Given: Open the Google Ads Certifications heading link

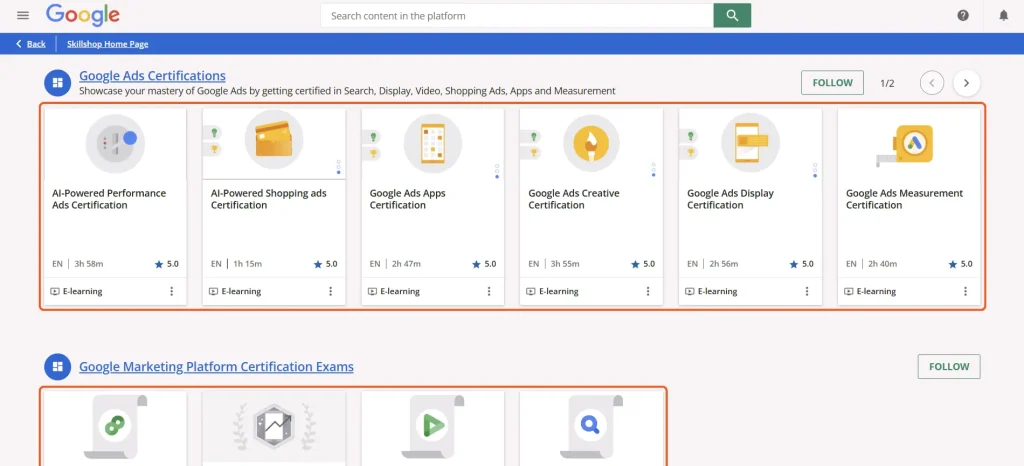Looking at the screenshot, I should [152, 75].
